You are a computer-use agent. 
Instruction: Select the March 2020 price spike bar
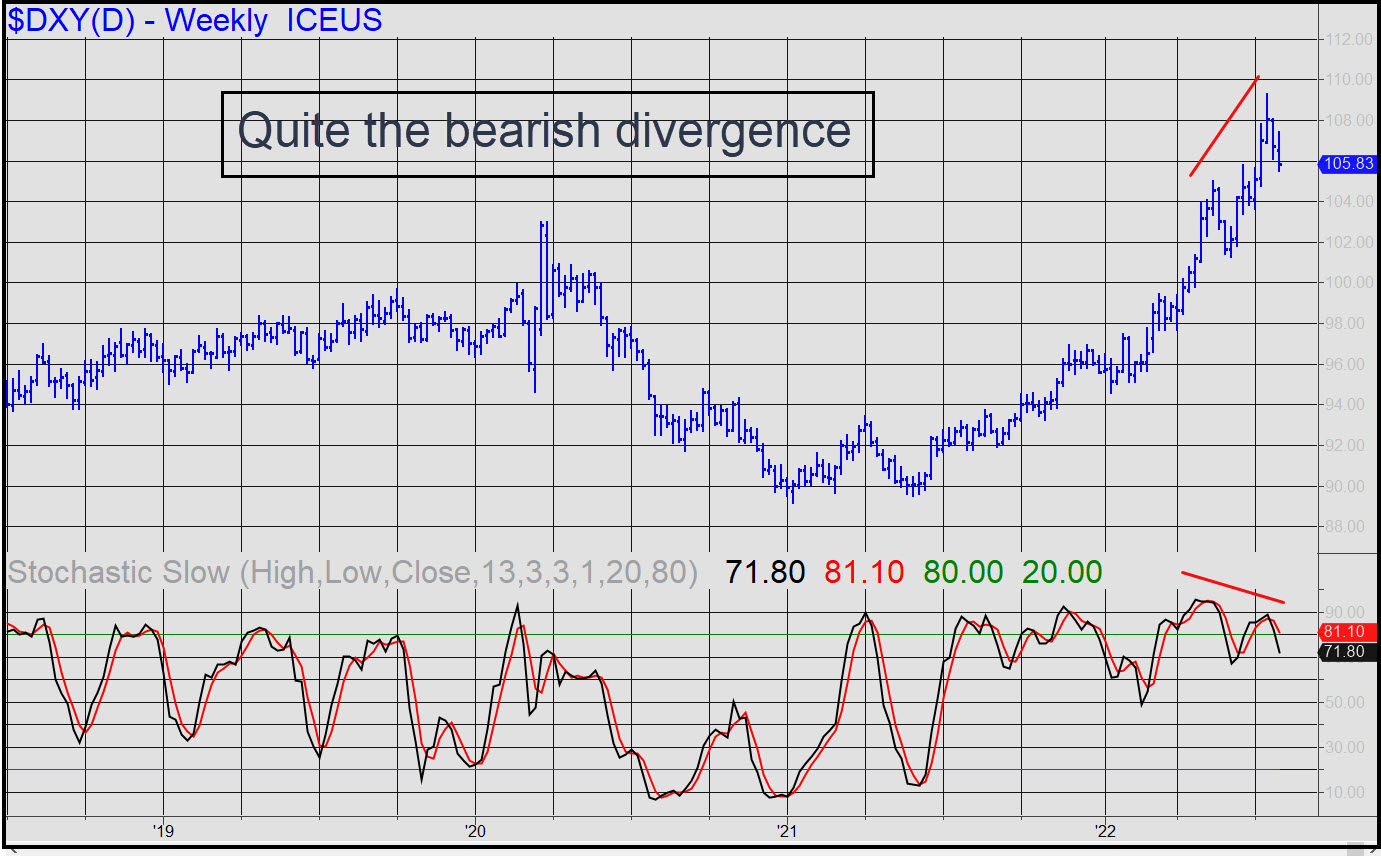click(x=543, y=270)
